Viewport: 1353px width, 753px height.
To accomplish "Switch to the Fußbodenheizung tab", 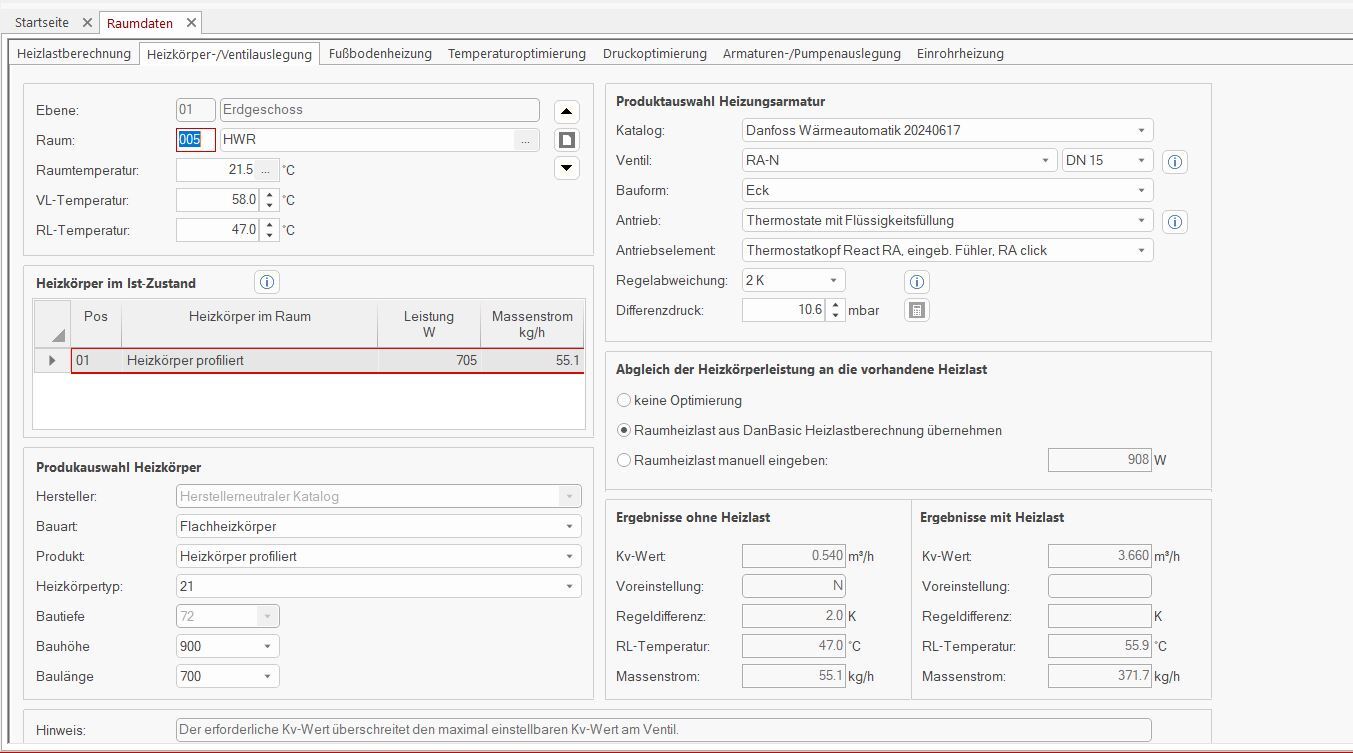I will coord(380,54).
